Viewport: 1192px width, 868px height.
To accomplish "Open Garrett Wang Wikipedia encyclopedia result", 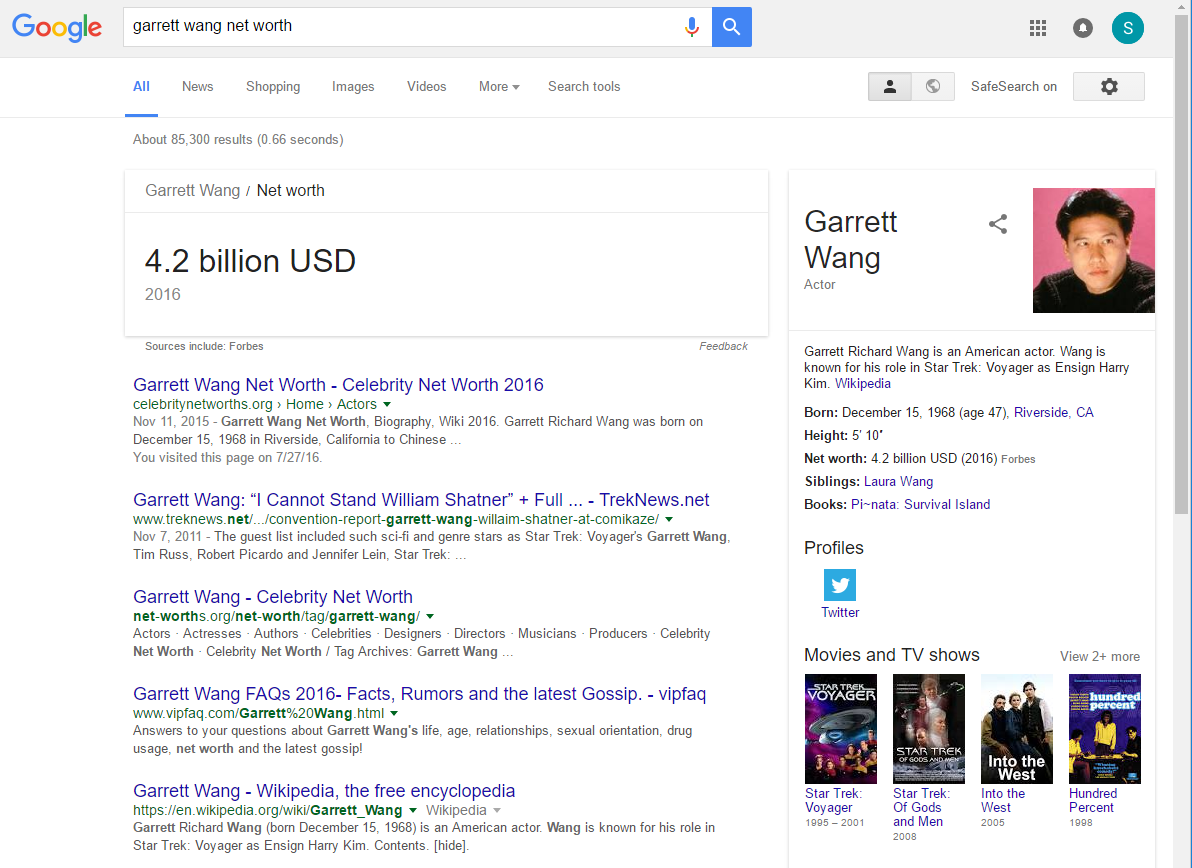I will point(324,790).
